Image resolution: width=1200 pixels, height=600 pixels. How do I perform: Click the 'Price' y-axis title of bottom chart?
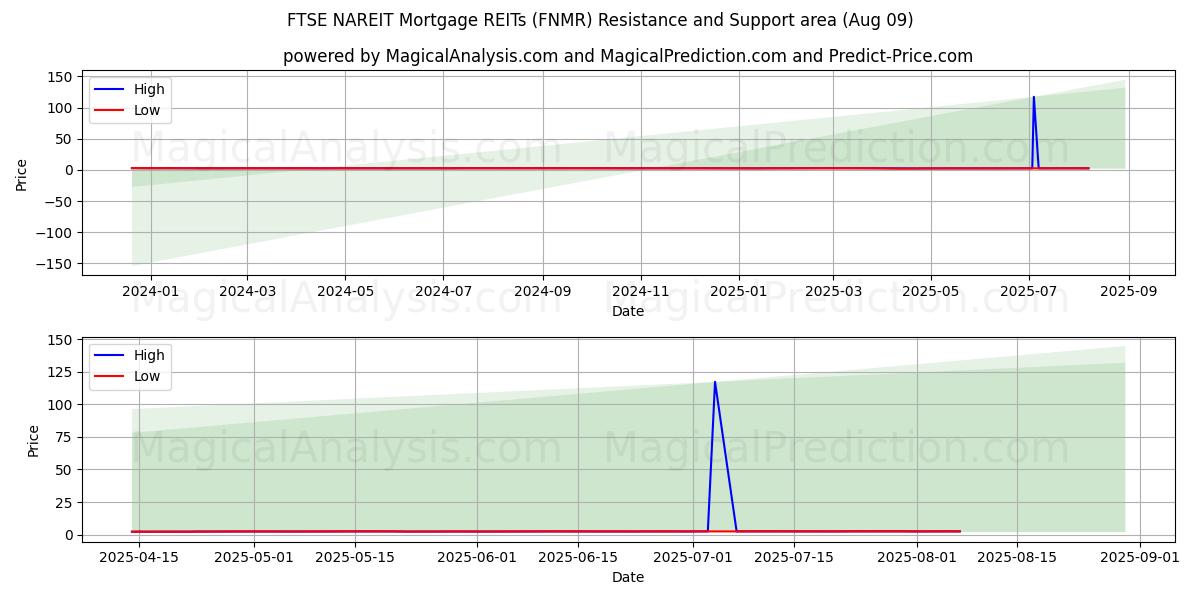(x=34, y=441)
